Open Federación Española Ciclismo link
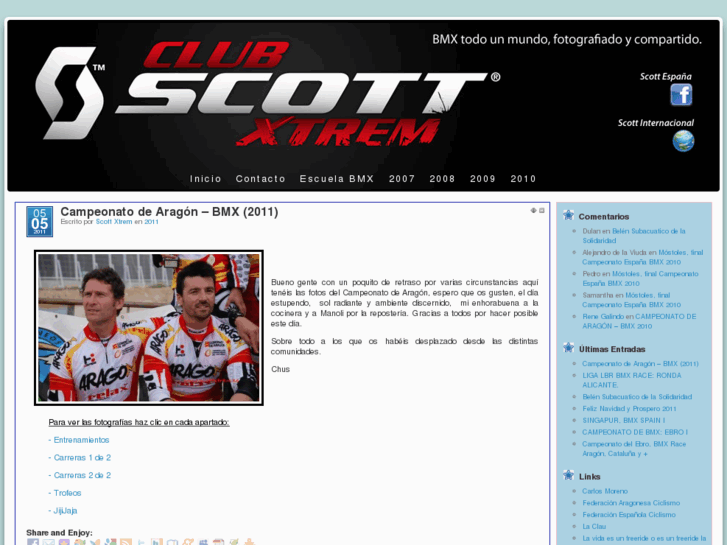 click(629, 514)
